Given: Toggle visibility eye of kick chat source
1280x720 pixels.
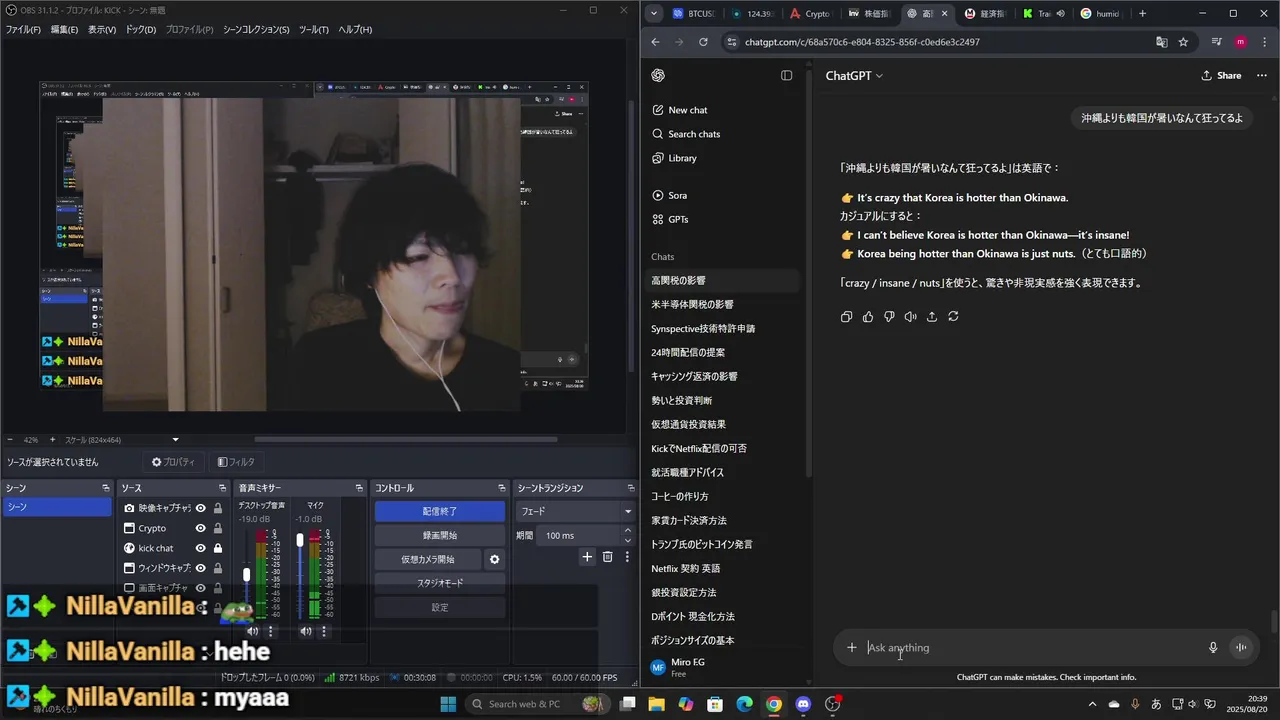Looking at the screenshot, I should [200, 548].
